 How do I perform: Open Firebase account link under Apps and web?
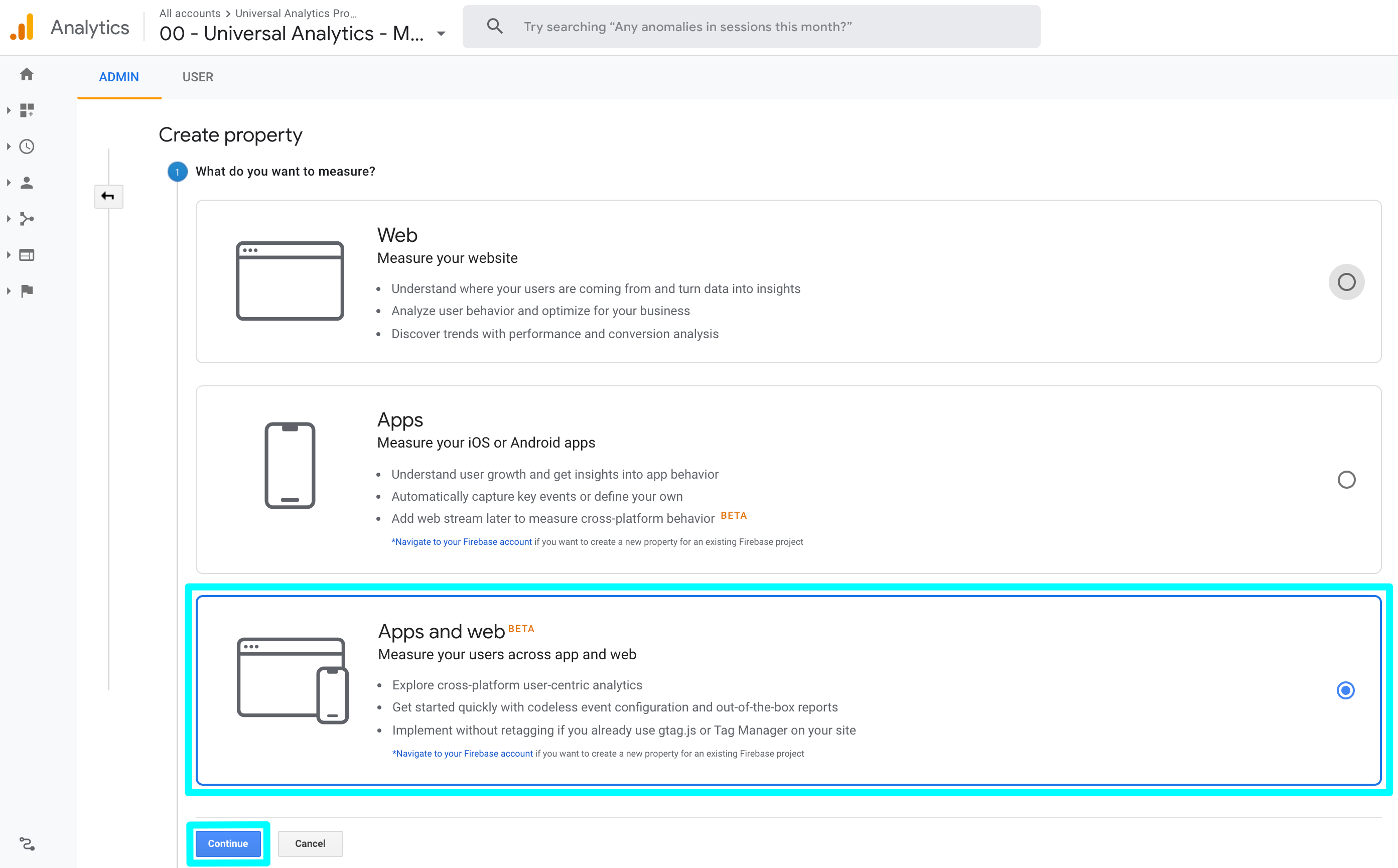pyautogui.click(x=463, y=754)
